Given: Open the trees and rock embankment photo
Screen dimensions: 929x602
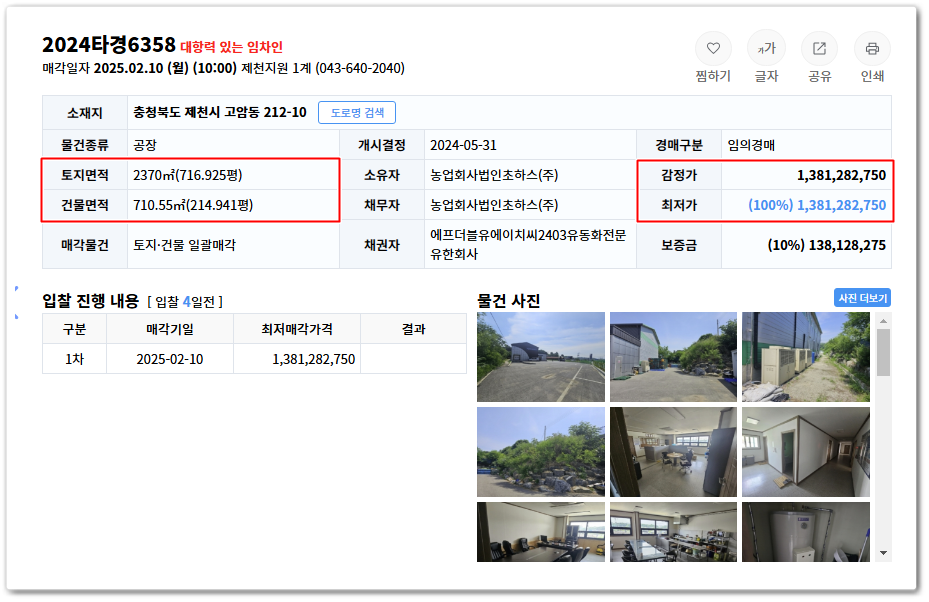Looking at the screenshot, I should point(540,452).
